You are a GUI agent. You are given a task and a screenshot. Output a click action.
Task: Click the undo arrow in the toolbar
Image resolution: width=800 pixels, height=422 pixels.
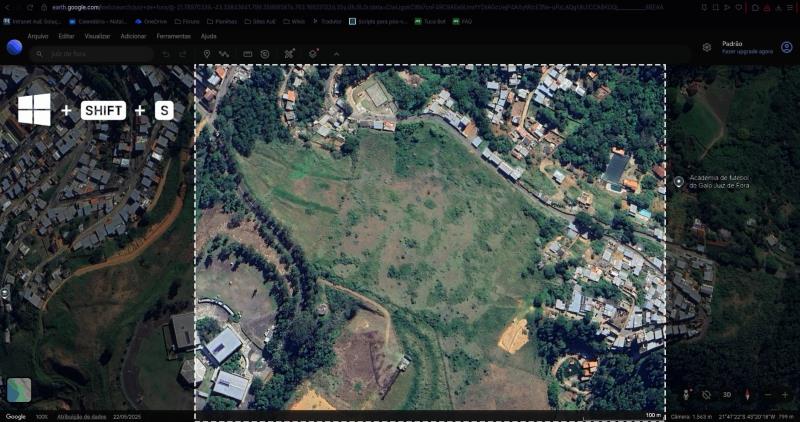166,53
